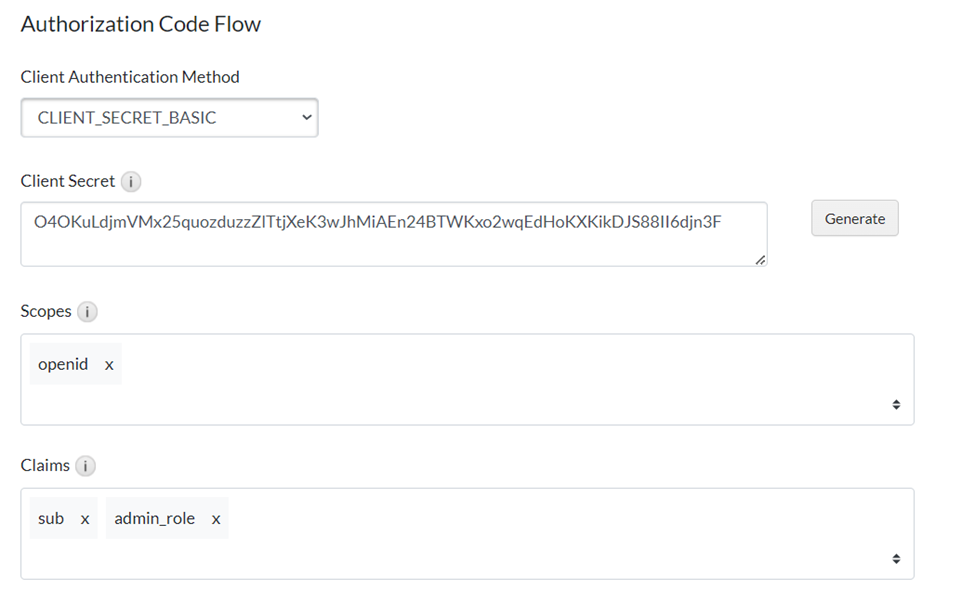Expand the Claims list arrow

point(896,559)
